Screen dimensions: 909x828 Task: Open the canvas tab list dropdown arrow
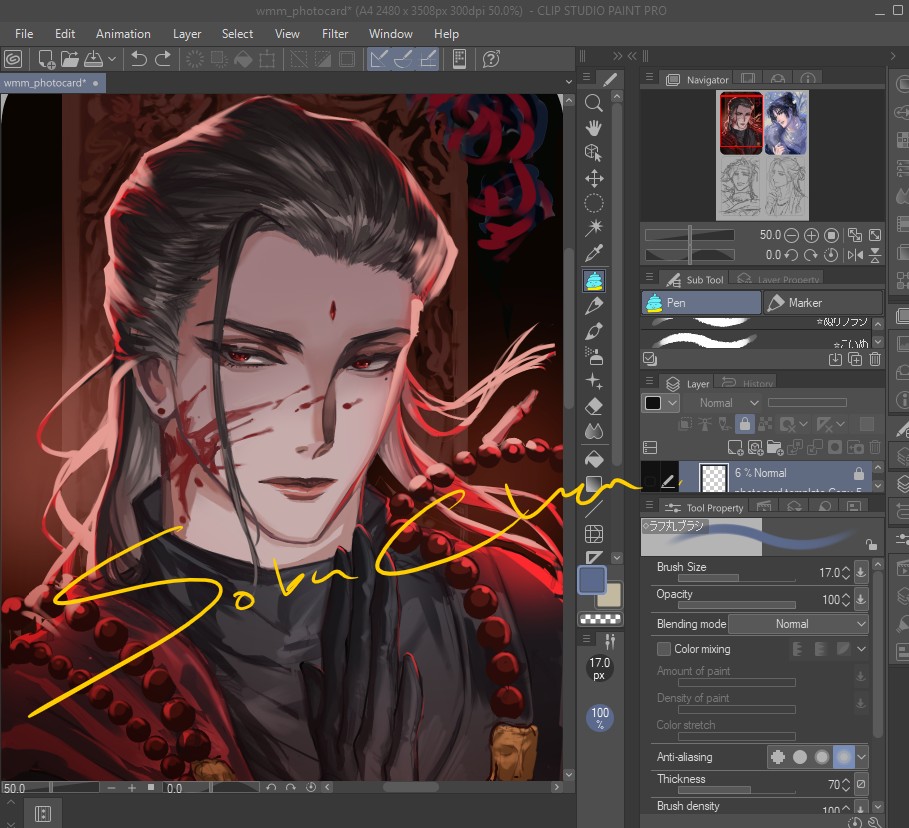pyautogui.click(x=569, y=83)
